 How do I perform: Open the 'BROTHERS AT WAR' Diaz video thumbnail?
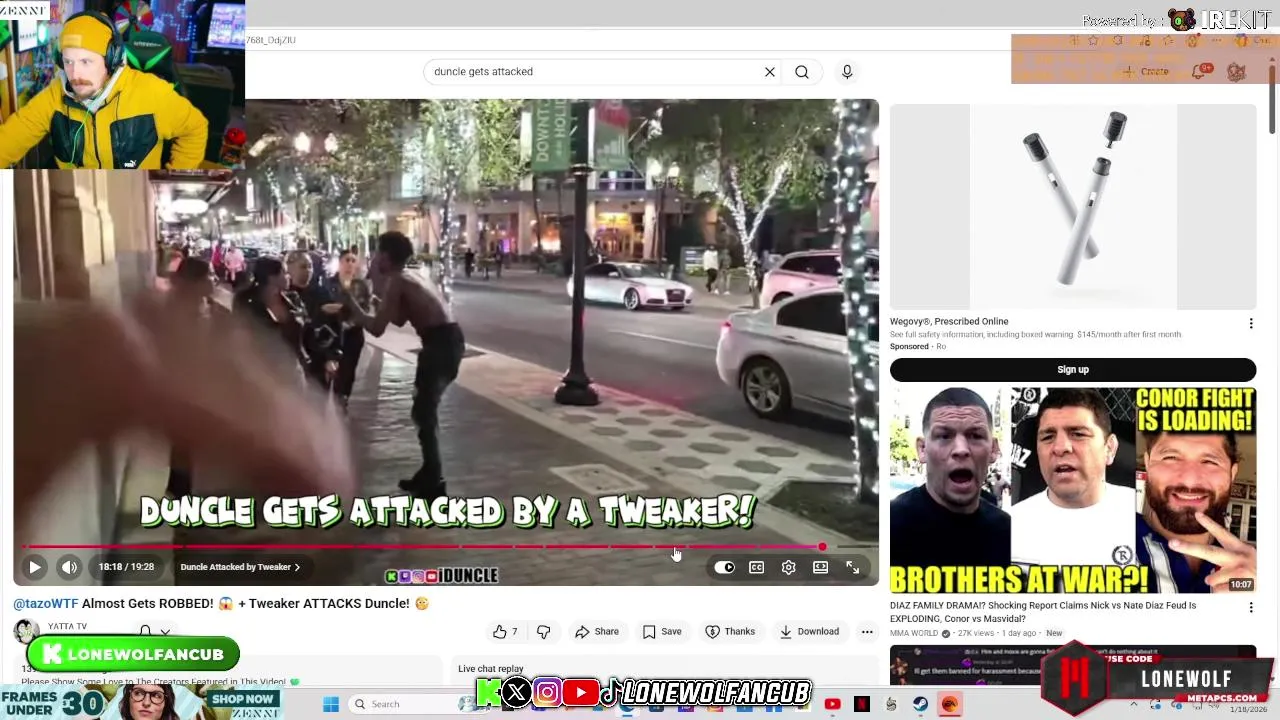pyautogui.click(x=1073, y=490)
